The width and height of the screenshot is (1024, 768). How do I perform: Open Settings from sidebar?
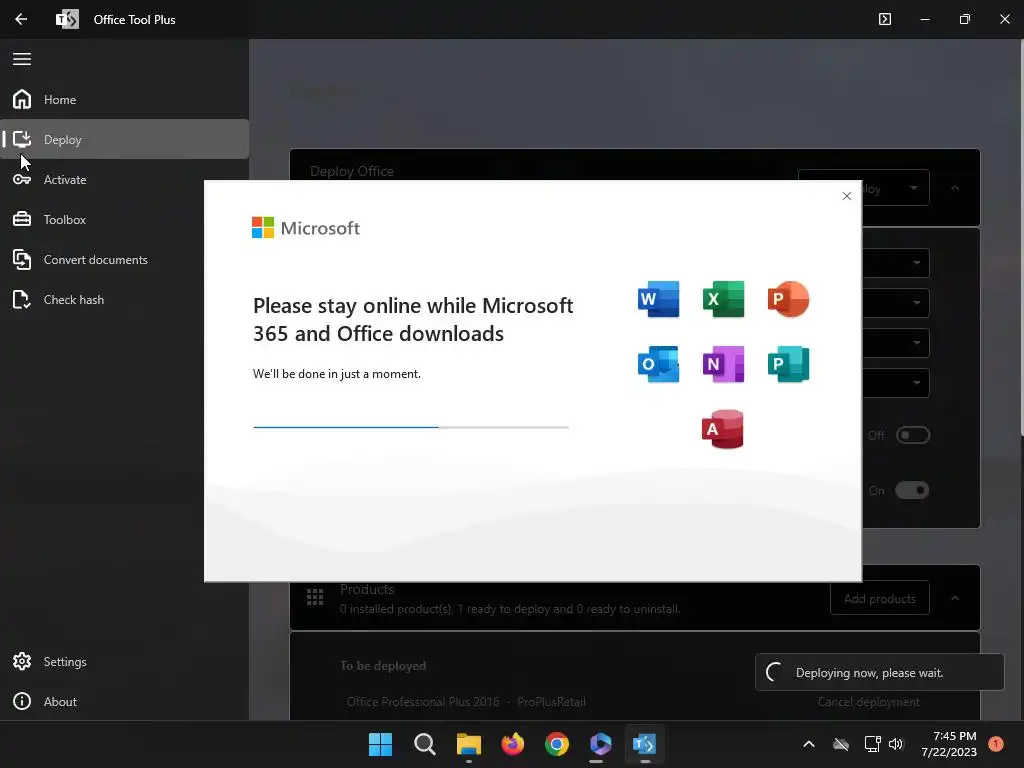pyautogui.click(x=124, y=662)
